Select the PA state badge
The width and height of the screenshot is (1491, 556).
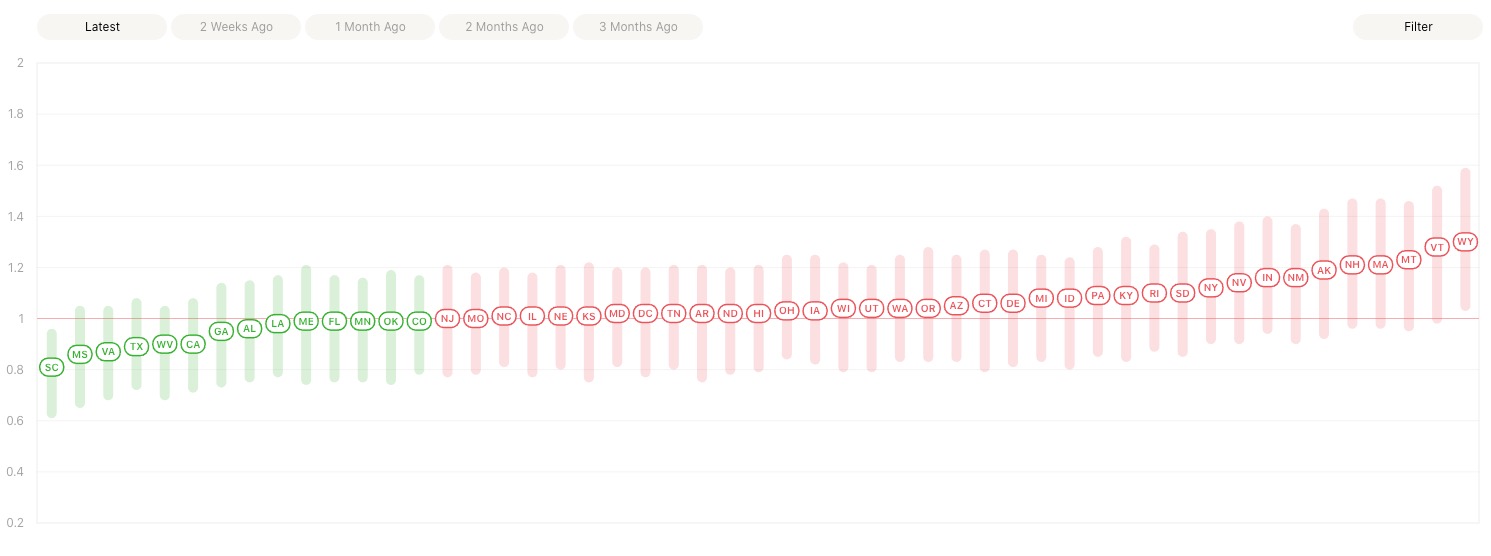click(1098, 296)
